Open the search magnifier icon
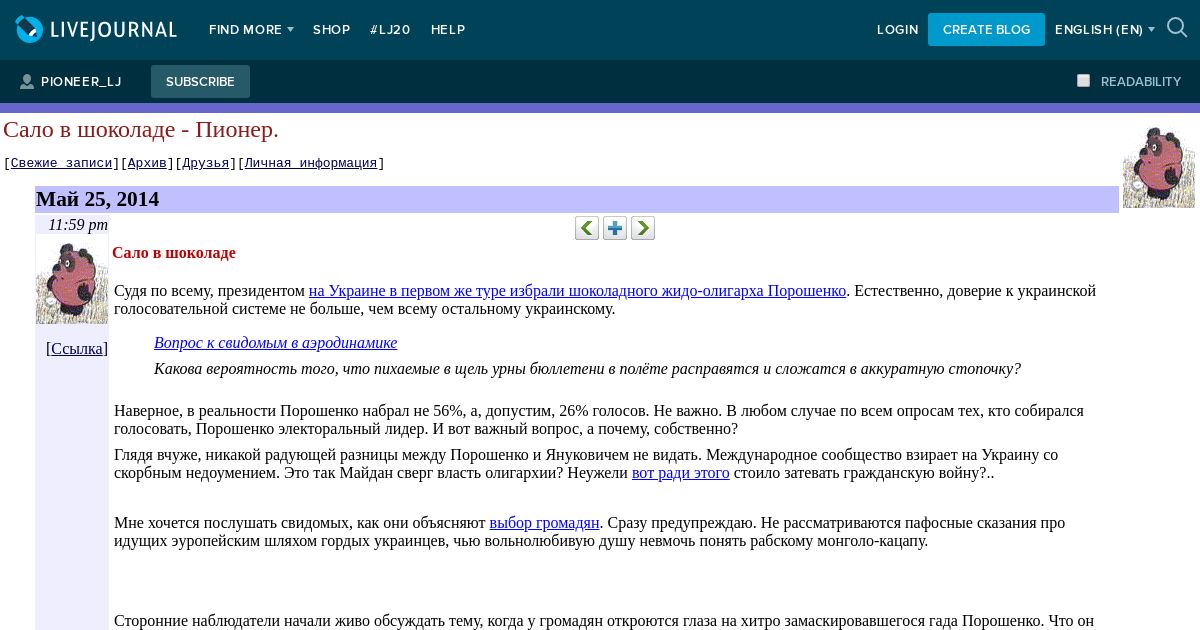 pyautogui.click(x=1177, y=29)
